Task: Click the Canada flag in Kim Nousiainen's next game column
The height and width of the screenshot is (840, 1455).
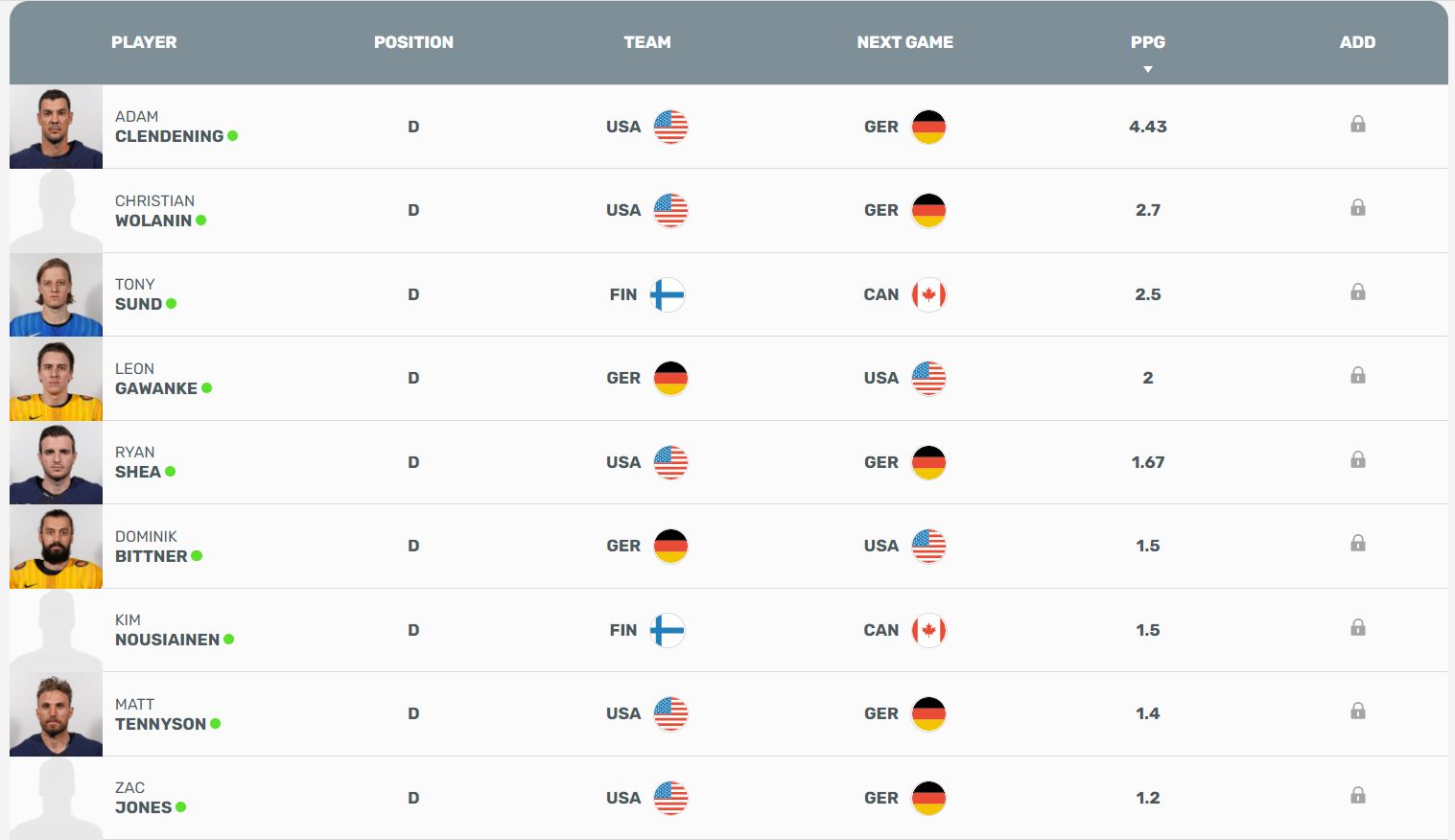Action: click(x=928, y=630)
